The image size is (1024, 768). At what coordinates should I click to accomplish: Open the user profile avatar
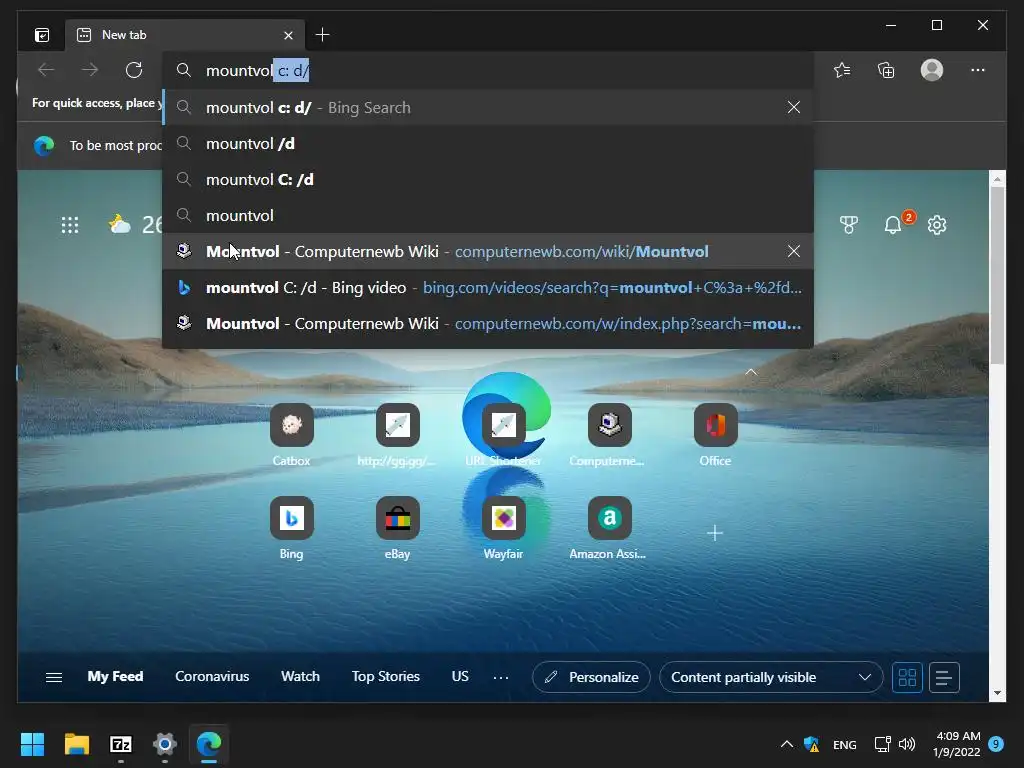[x=931, y=70]
